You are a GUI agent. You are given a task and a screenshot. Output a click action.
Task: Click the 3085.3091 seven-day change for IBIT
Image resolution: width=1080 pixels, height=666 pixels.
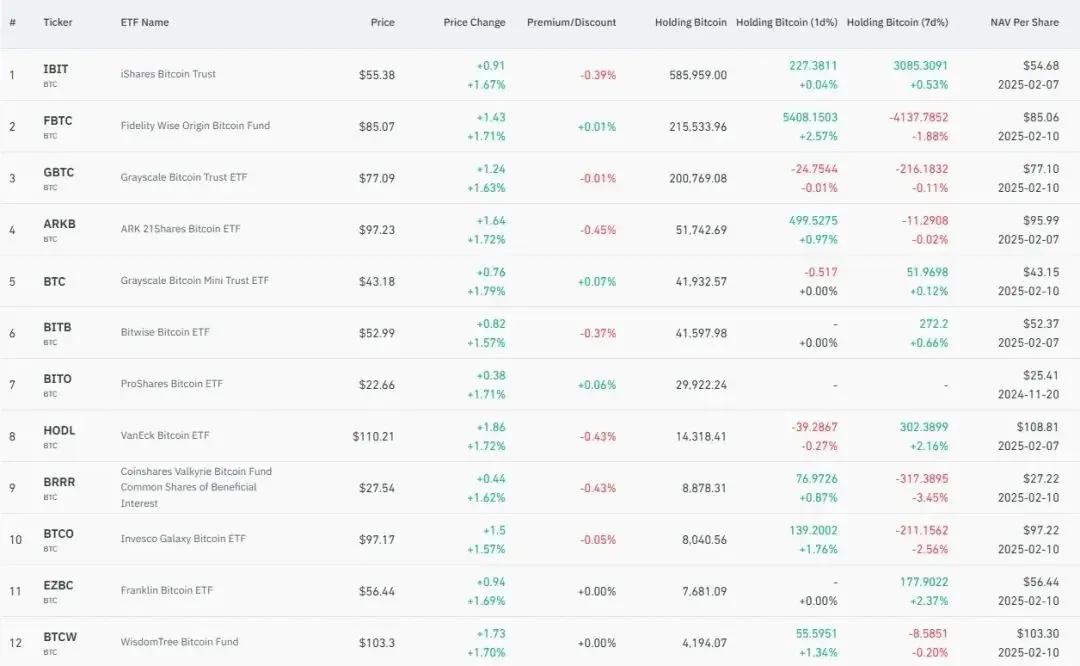click(x=920, y=65)
